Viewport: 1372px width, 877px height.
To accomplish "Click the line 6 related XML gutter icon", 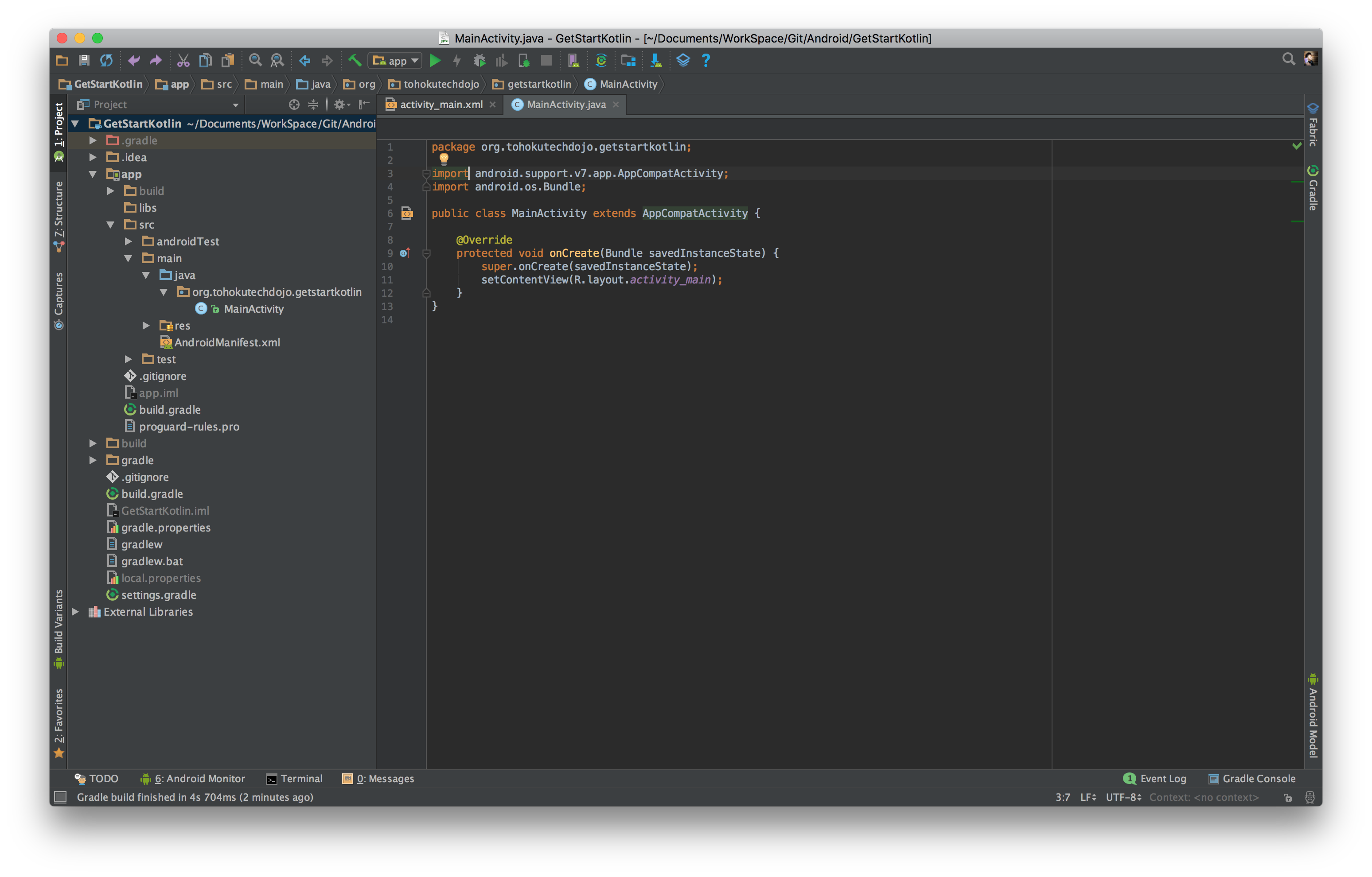I will pyautogui.click(x=407, y=213).
